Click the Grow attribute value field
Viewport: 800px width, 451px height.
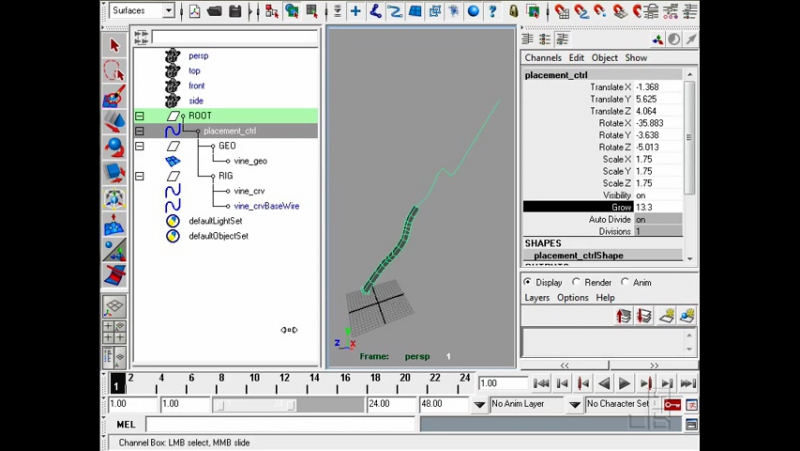(x=658, y=207)
